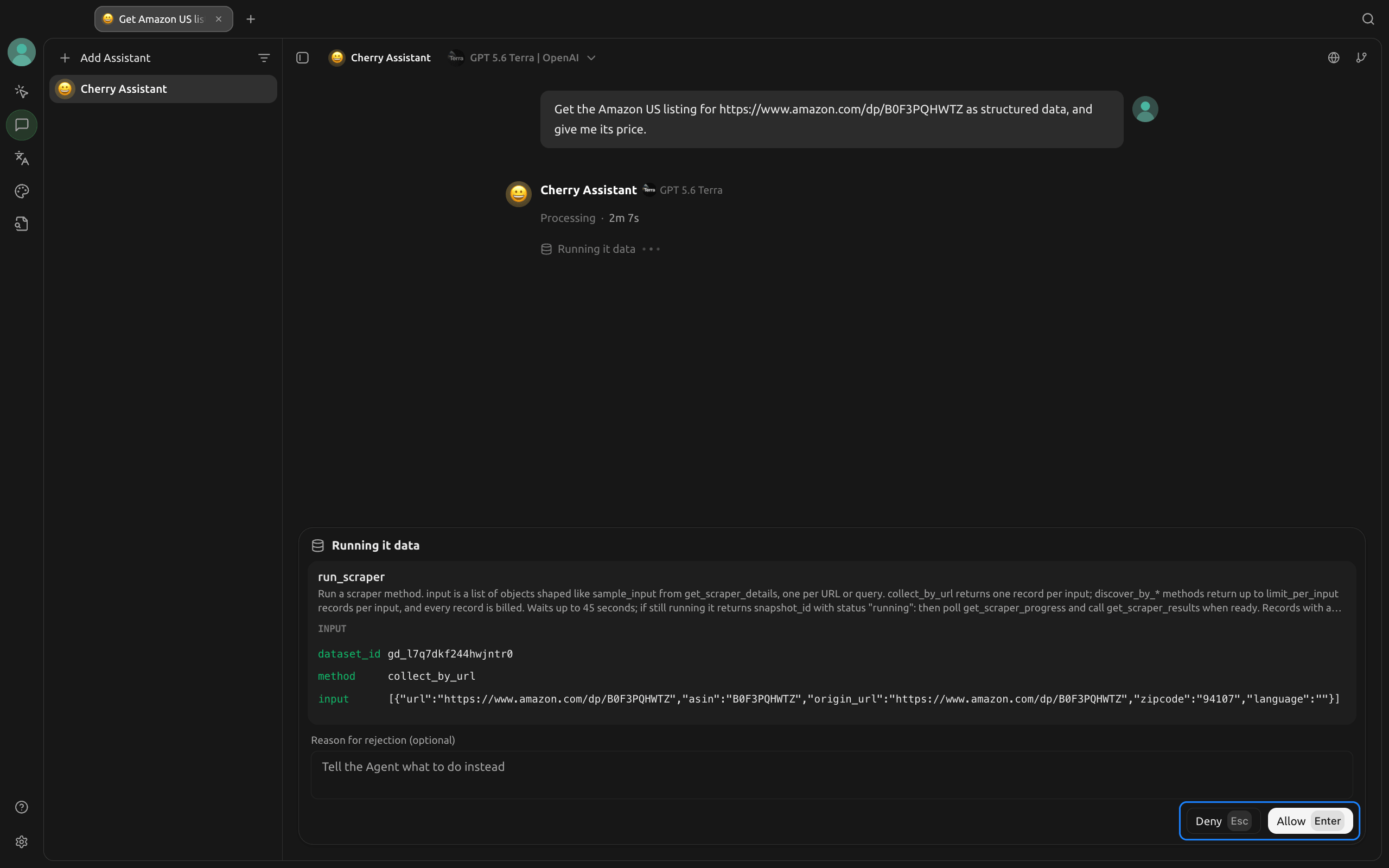Select Cherry Assistant in the assistant list
Image resolution: width=1389 pixels, height=868 pixels.
163,89
